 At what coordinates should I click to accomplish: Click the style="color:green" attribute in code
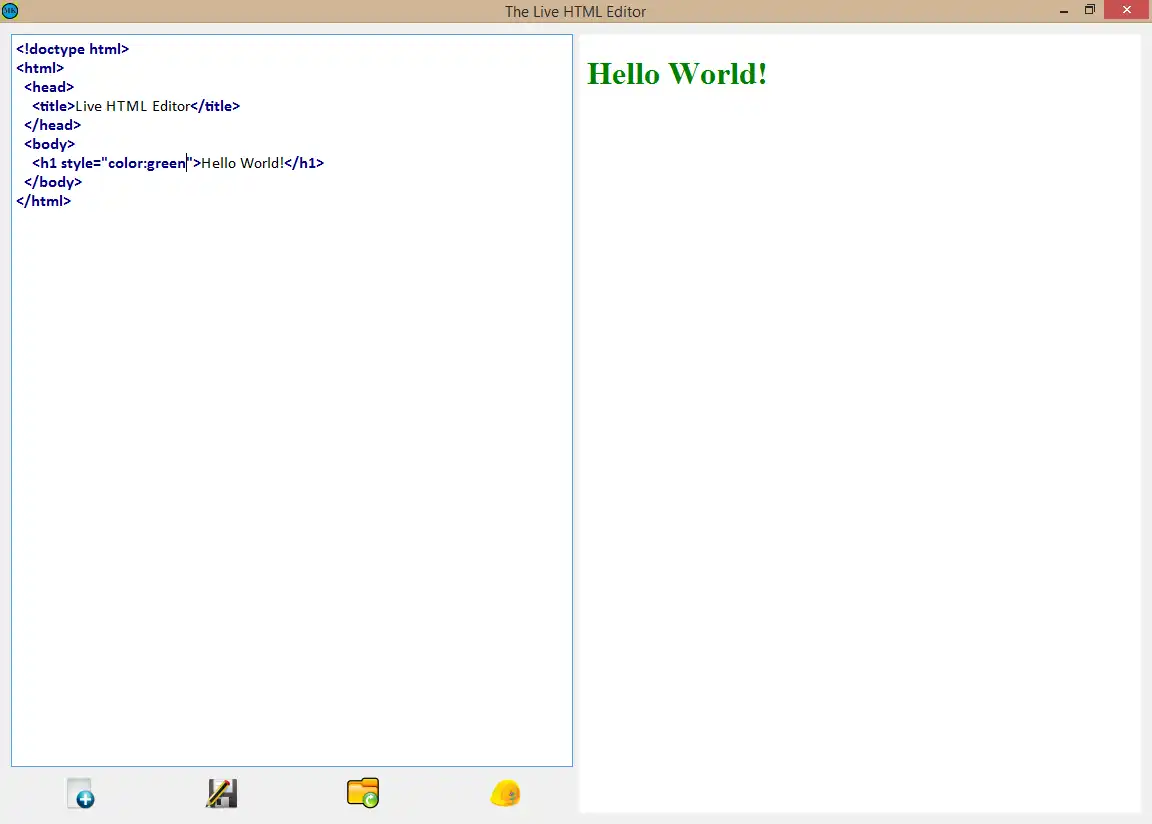[126, 163]
